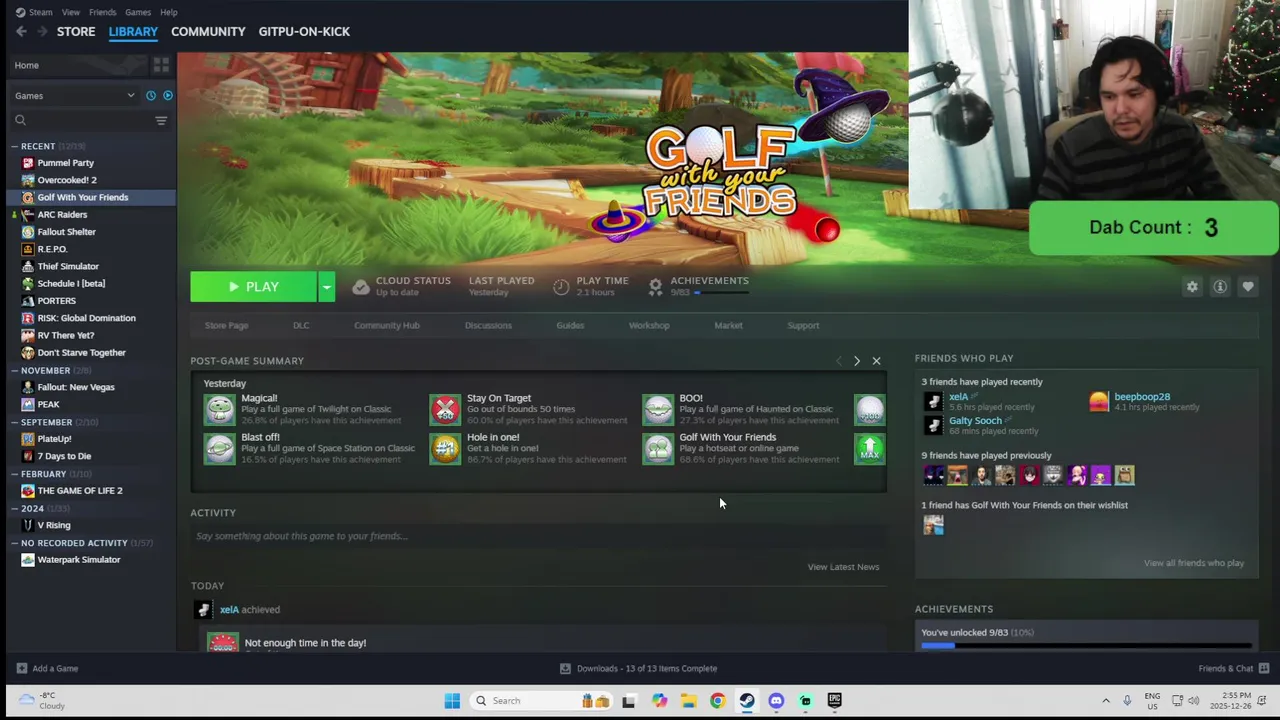This screenshot has height=720, width=1280.
Task: Launch game with green PLAY button
Action: tap(254, 287)
